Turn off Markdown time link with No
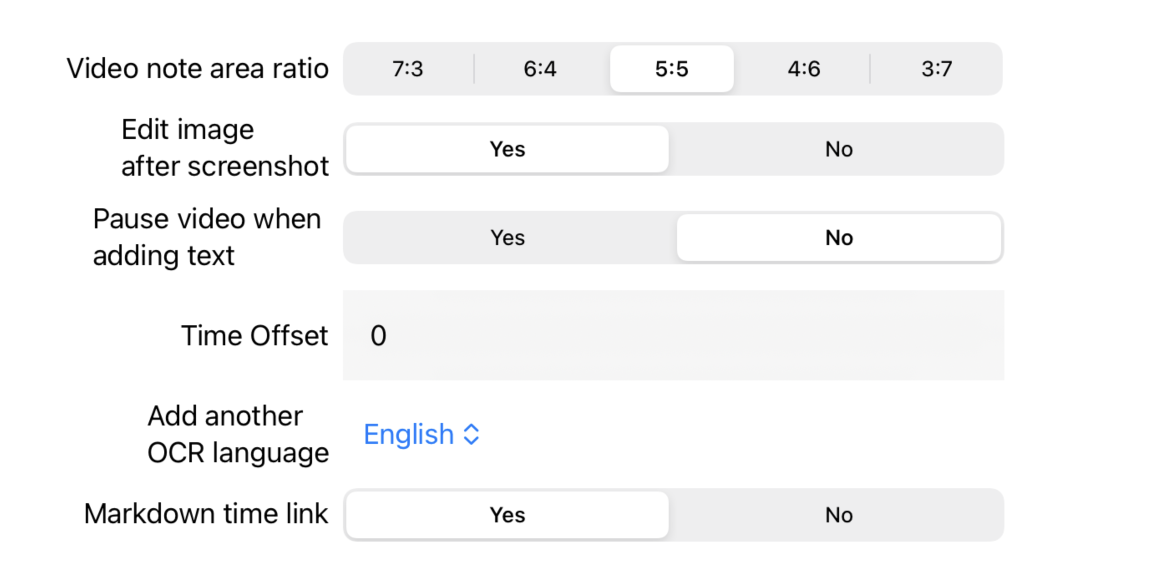Image resolution: width=1166 pixels, height=574 pixels. click(x=838, y=515)
